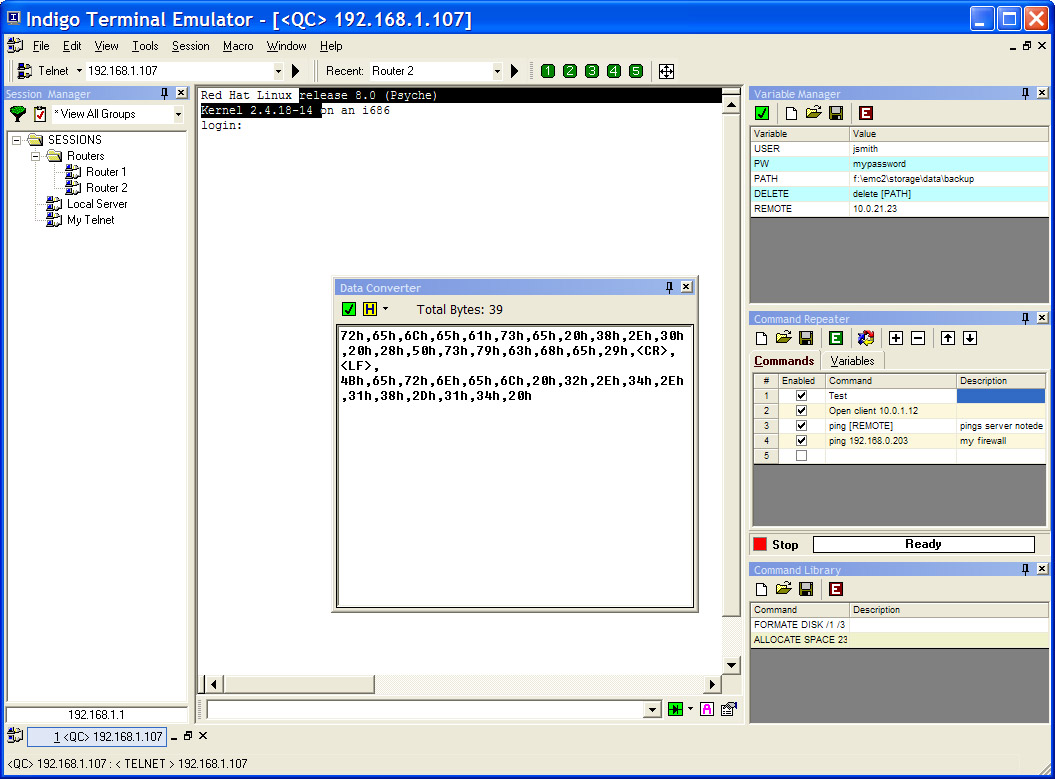Toggle green checkmark in Data Converter toolbar

tap(349, 309)
